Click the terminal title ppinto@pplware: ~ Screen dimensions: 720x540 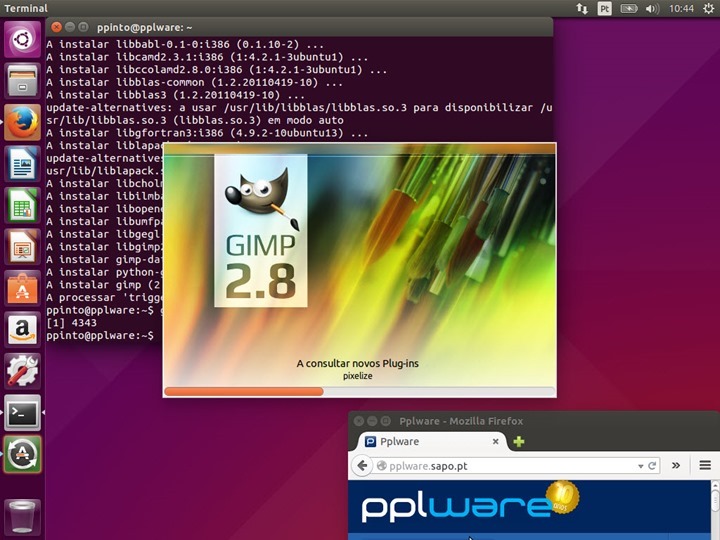point(145,28)
